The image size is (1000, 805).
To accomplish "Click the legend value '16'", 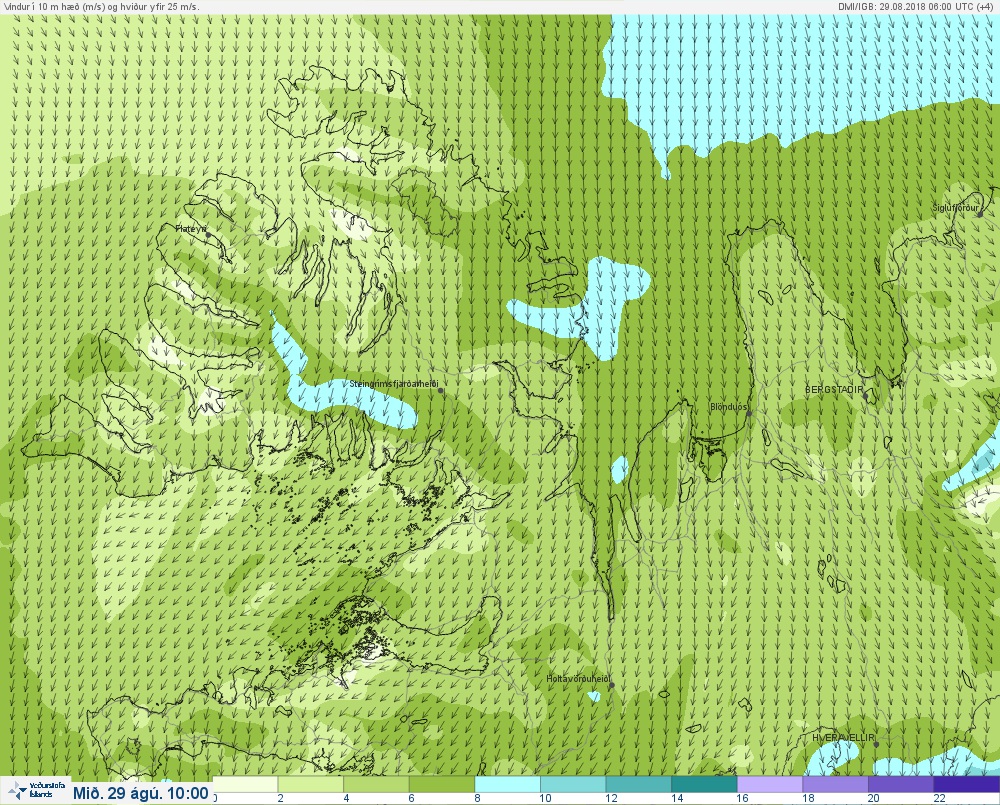I will (742, 798).
